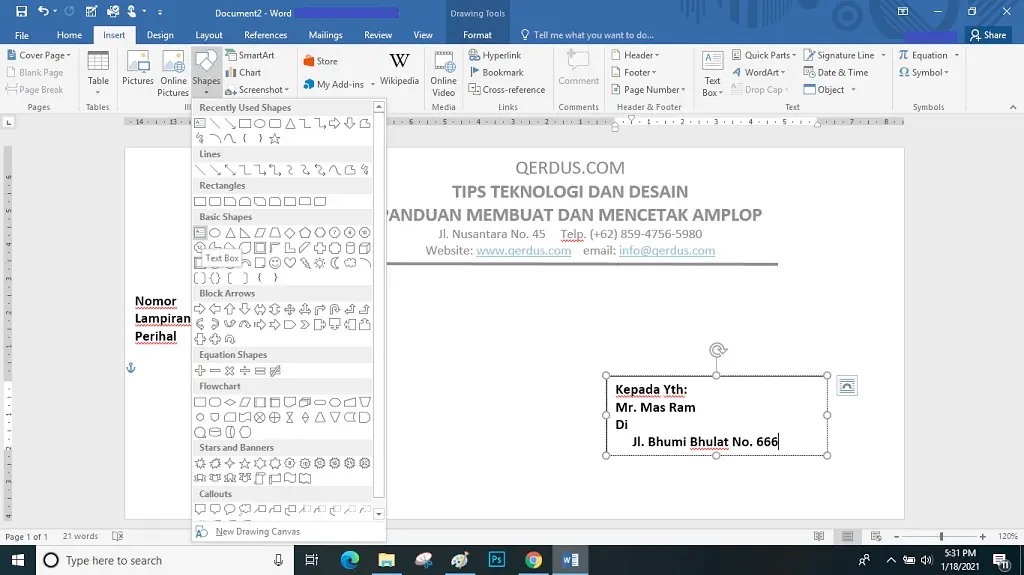Pick the Plus sign in Equation Shapes
1024x575 pixels.
click(200, 370)
